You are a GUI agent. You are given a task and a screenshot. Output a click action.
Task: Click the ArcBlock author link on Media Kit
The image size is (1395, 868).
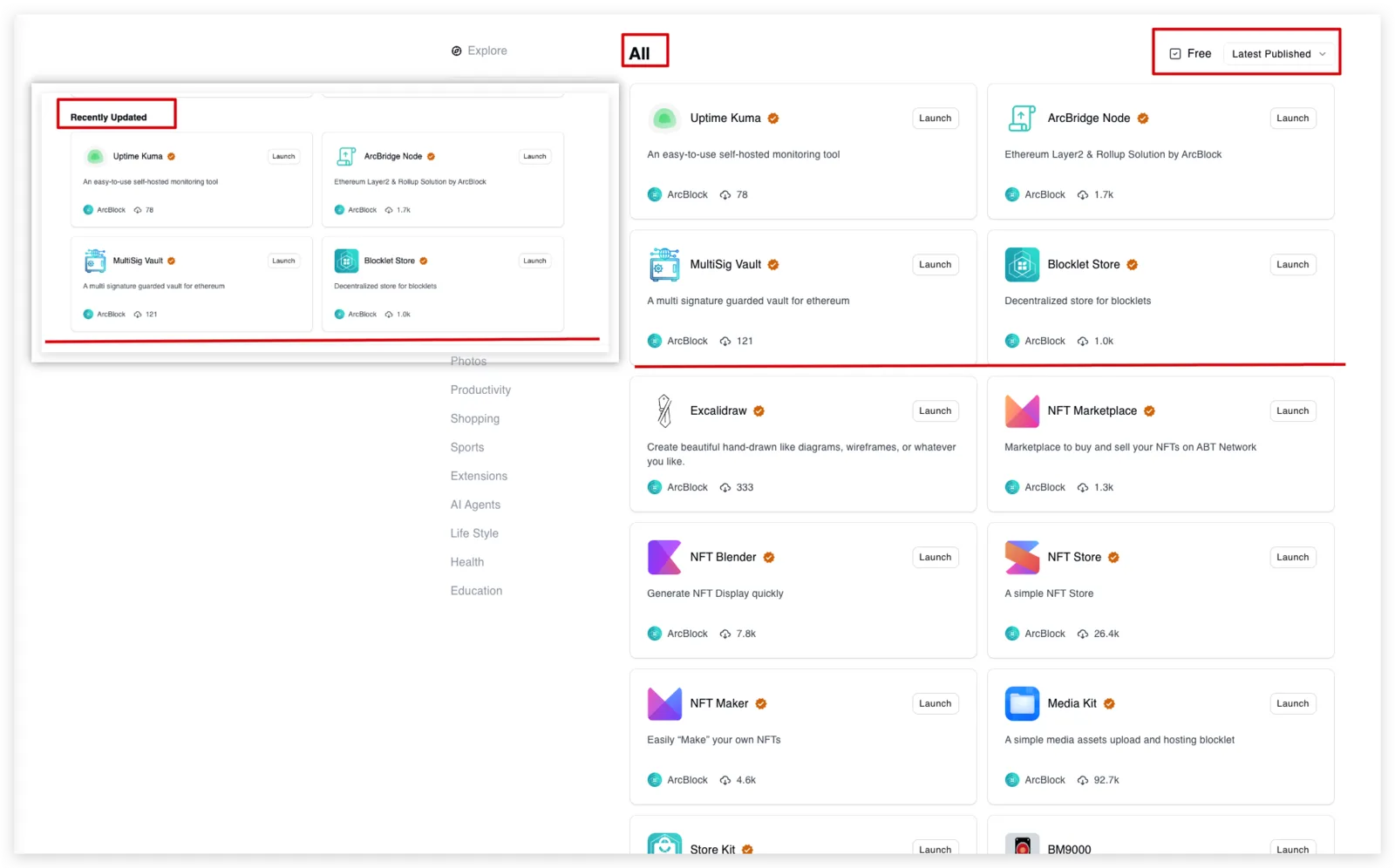click(x=1045, y=780)
